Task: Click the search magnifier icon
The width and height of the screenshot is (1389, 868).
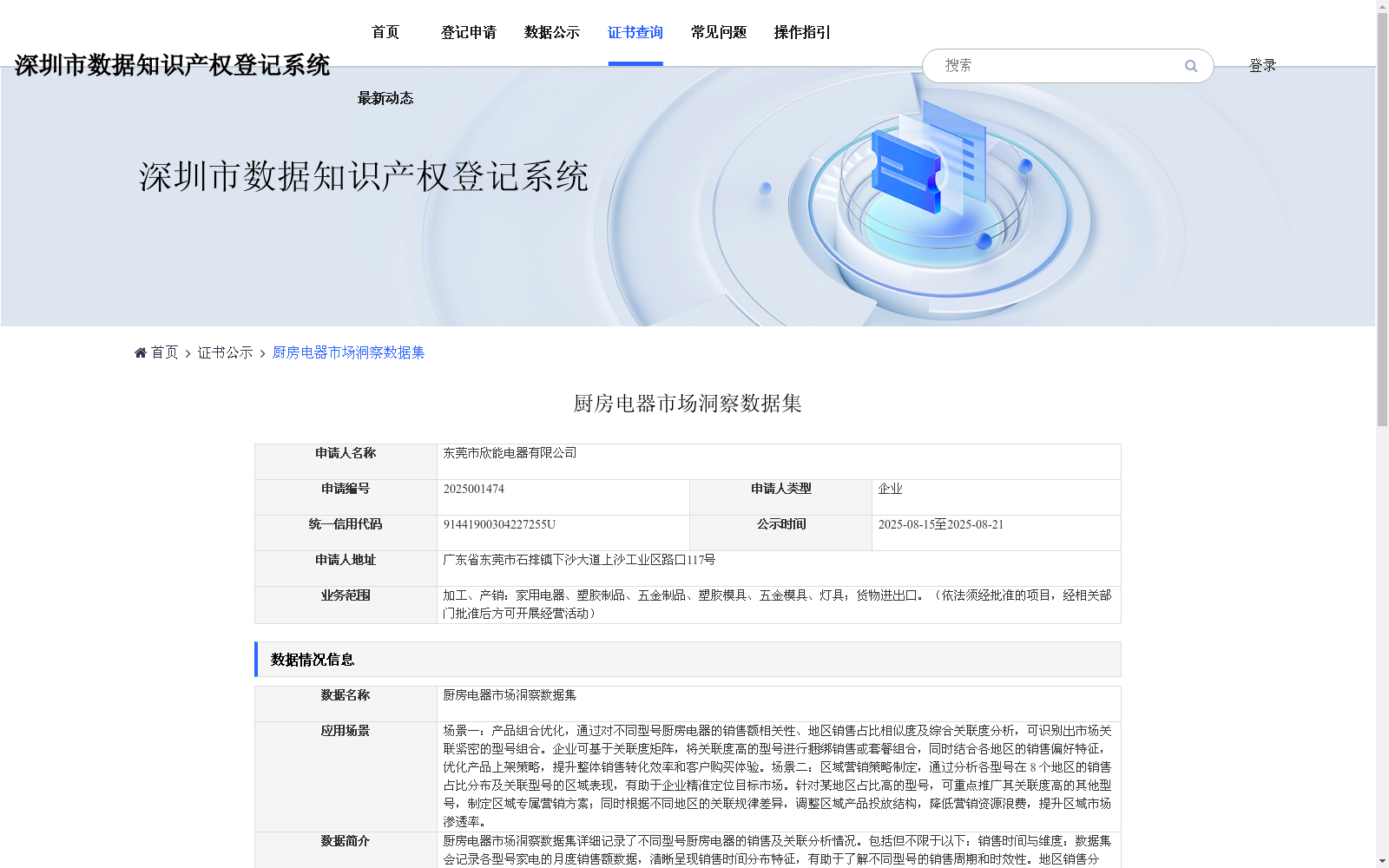Action: click(1190, 66)
